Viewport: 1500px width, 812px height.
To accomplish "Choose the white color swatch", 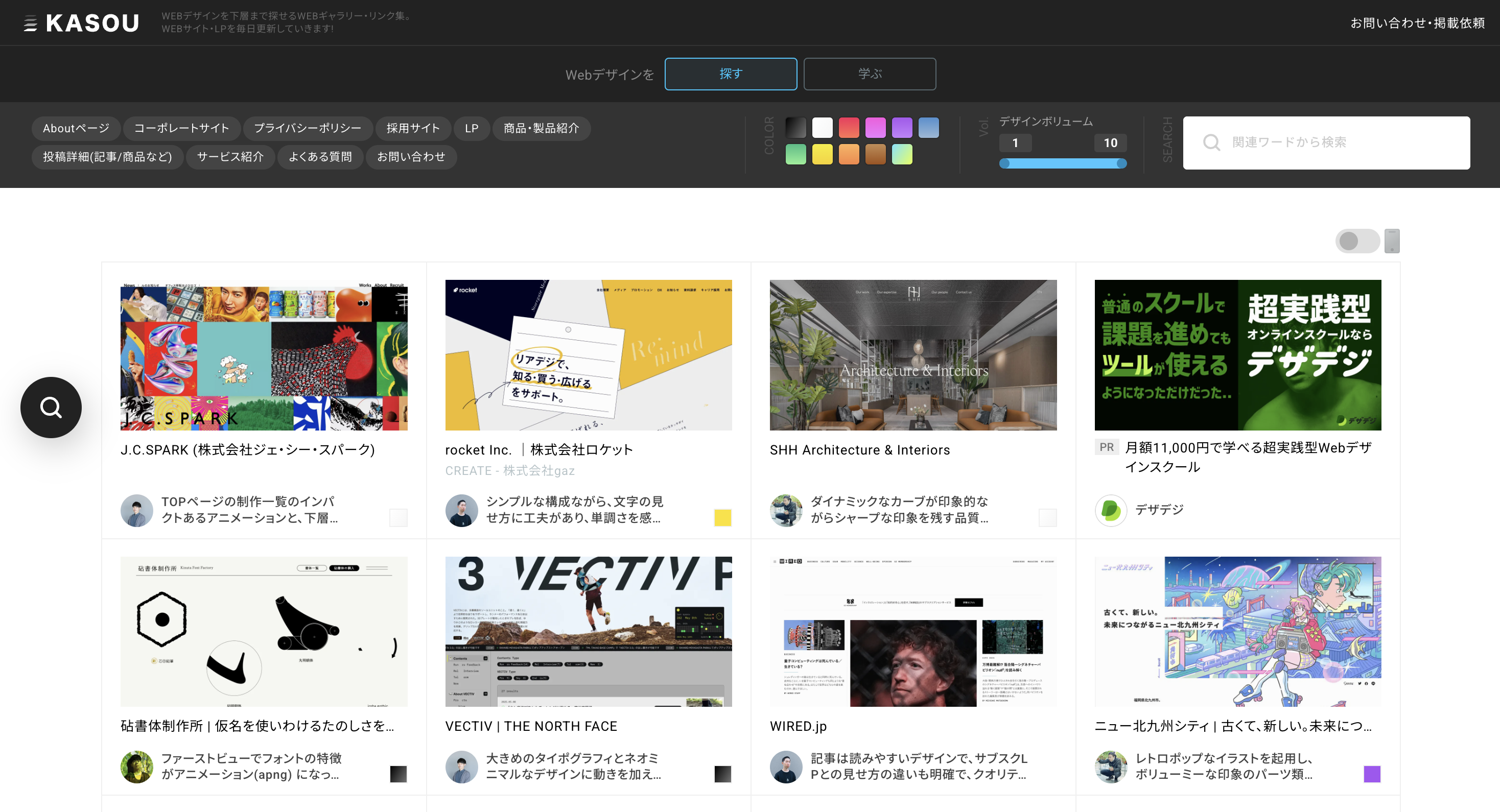I will click(x=822, y=128).
